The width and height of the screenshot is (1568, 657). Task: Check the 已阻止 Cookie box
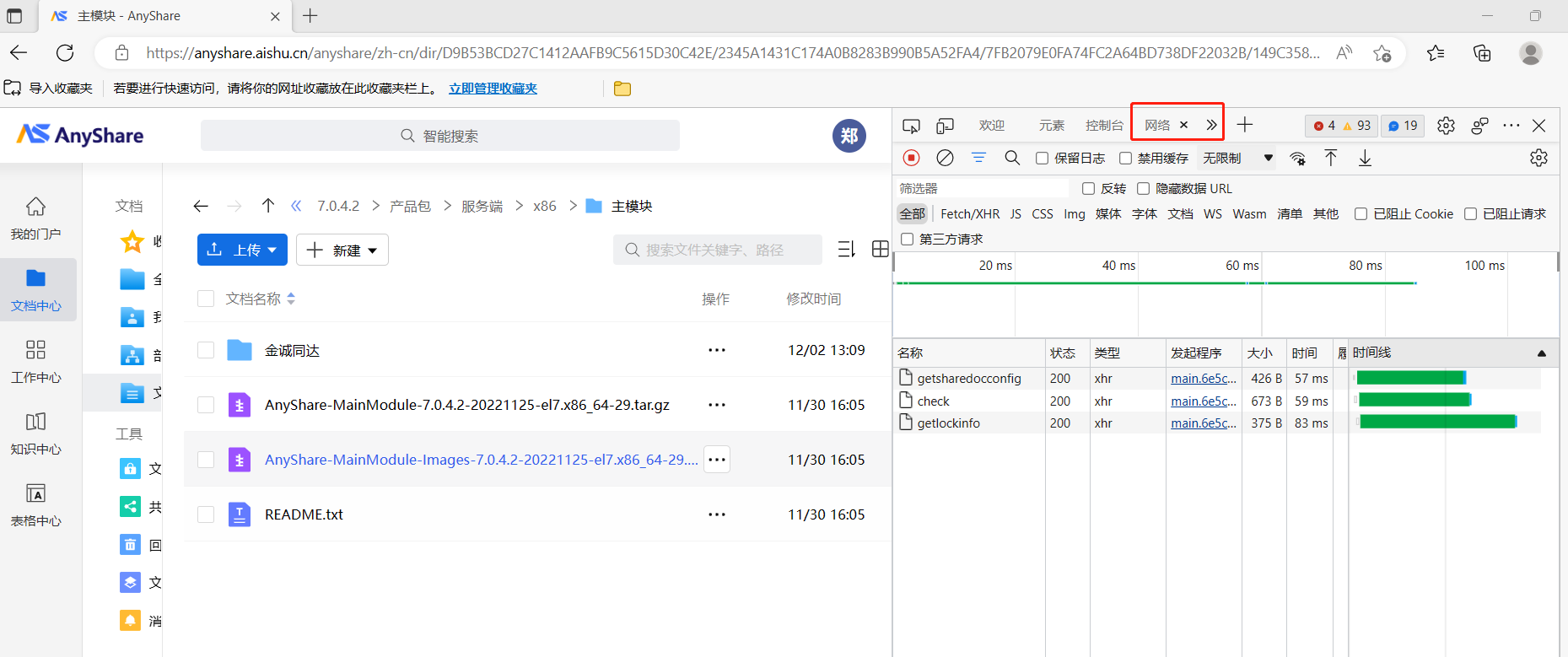click(x=1361, y=214)
